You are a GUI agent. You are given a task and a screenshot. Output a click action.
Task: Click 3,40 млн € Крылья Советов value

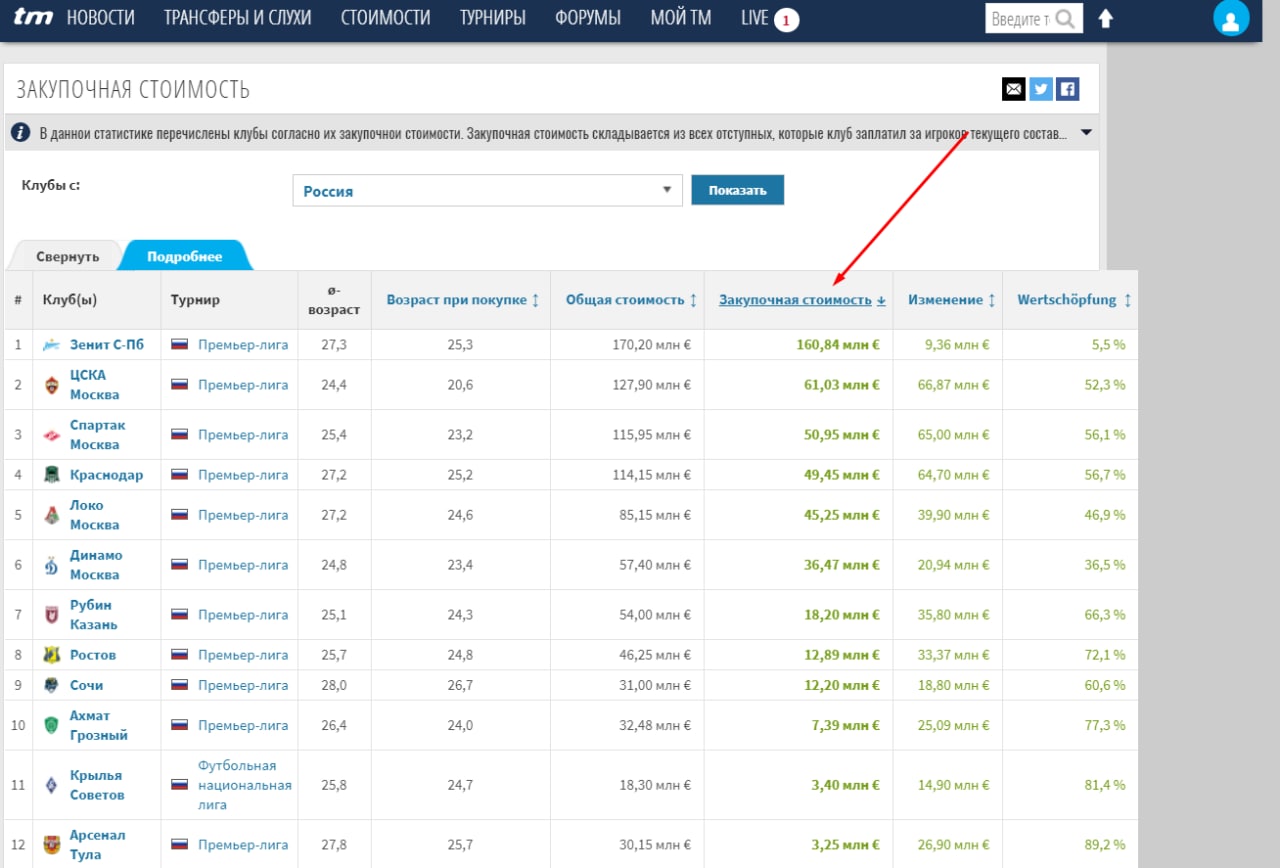click(x=846, y=785)
